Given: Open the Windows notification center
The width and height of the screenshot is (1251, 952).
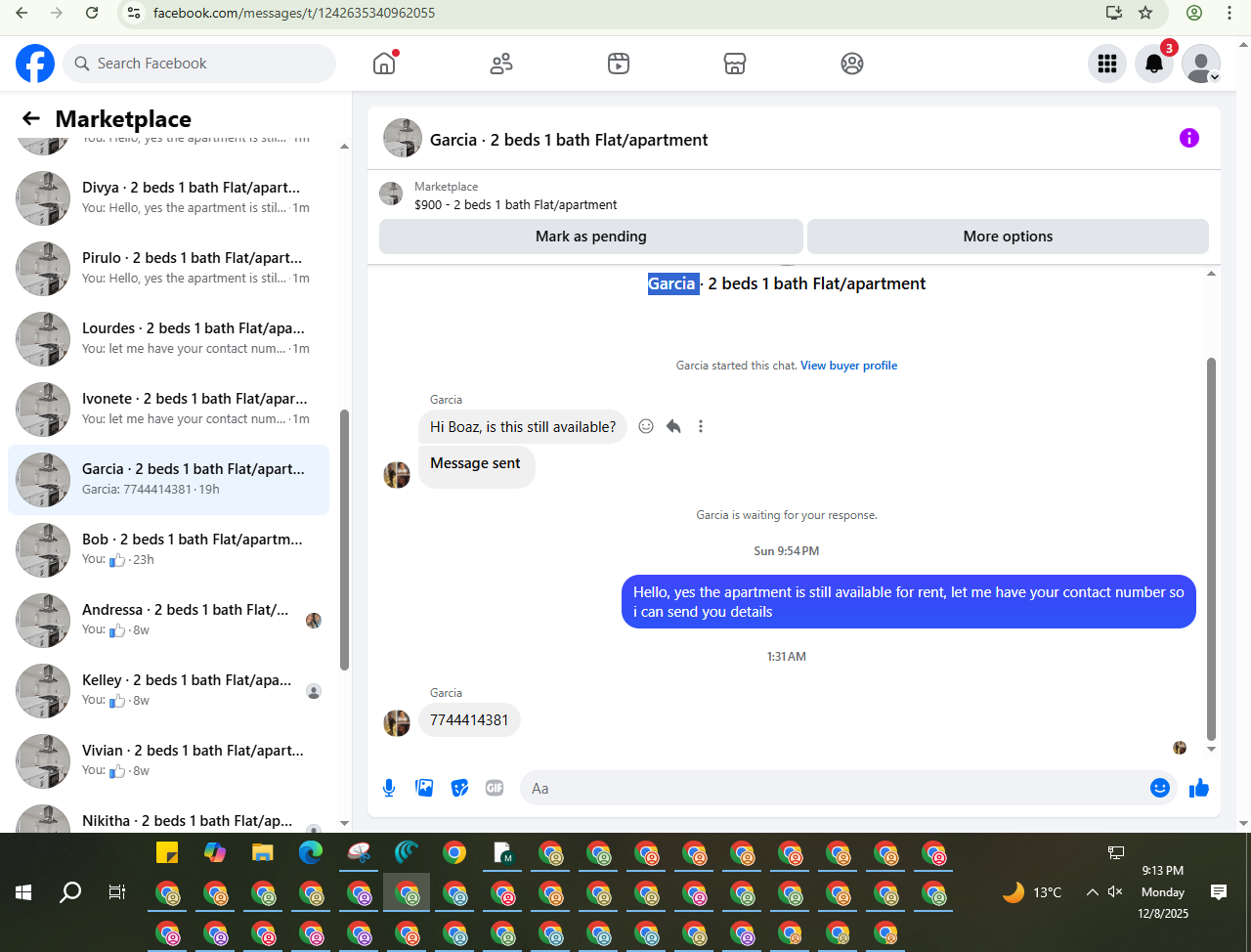Looking at the screenshot, I should (1219, 891).
